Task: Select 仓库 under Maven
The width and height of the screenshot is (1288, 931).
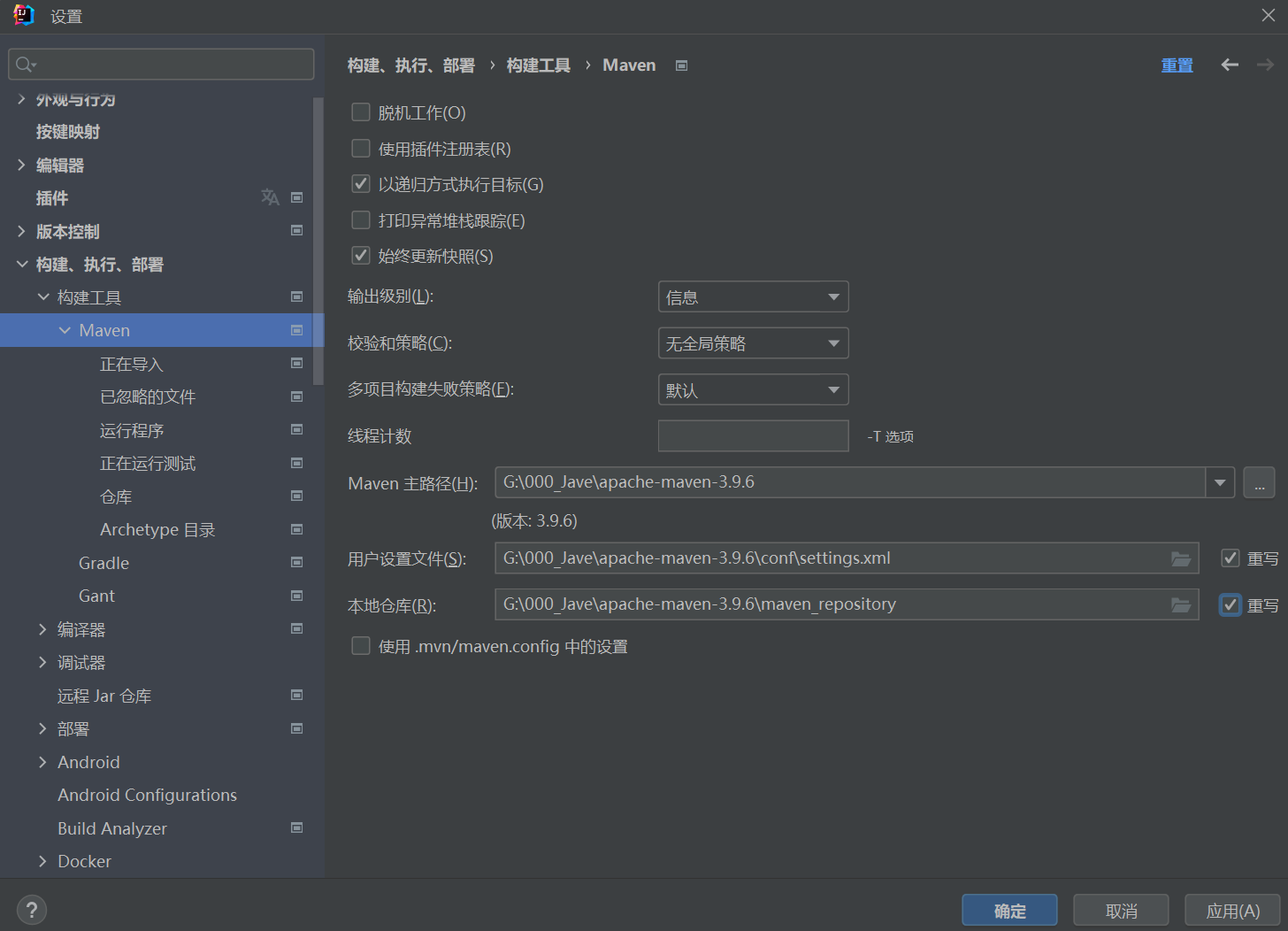Action: [116, 496]
